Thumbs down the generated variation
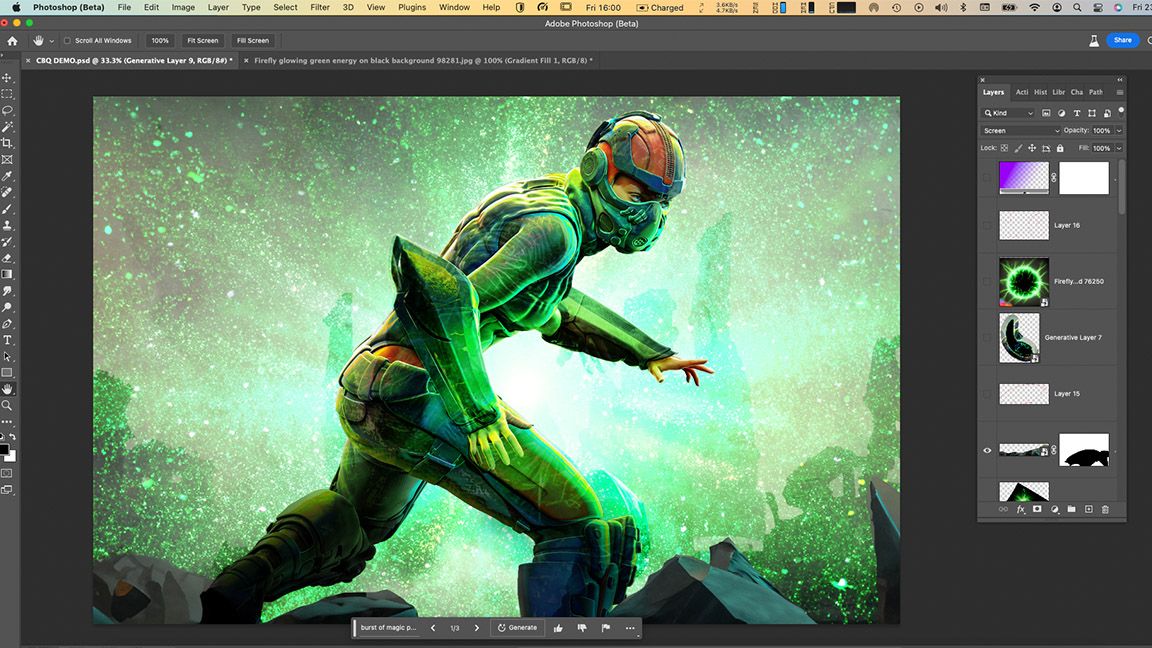This screenshot has width=1152, height=648. [582, 628]
